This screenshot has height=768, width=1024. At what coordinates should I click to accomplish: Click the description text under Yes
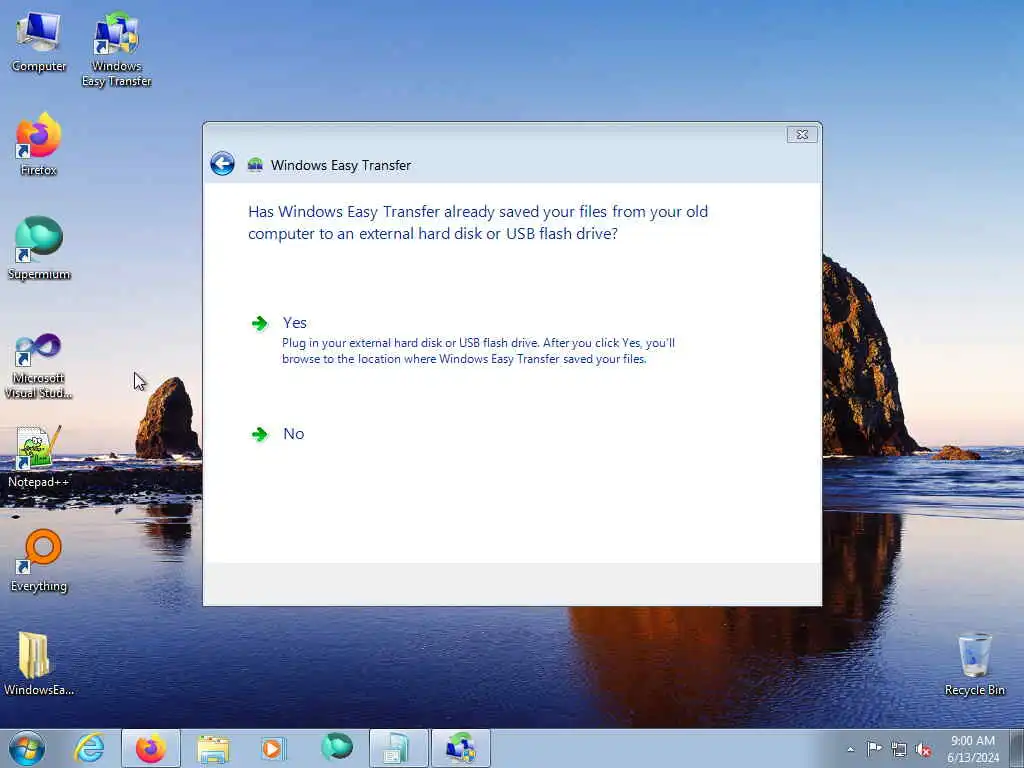pyautogui.click(x=478, y=351)
